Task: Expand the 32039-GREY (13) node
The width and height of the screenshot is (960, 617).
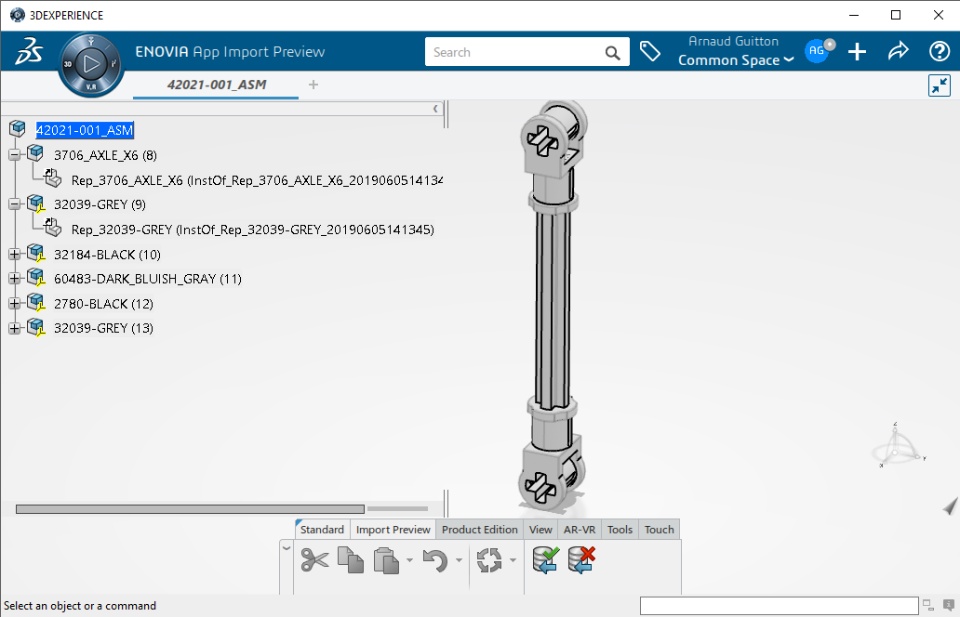Action: 14,328
